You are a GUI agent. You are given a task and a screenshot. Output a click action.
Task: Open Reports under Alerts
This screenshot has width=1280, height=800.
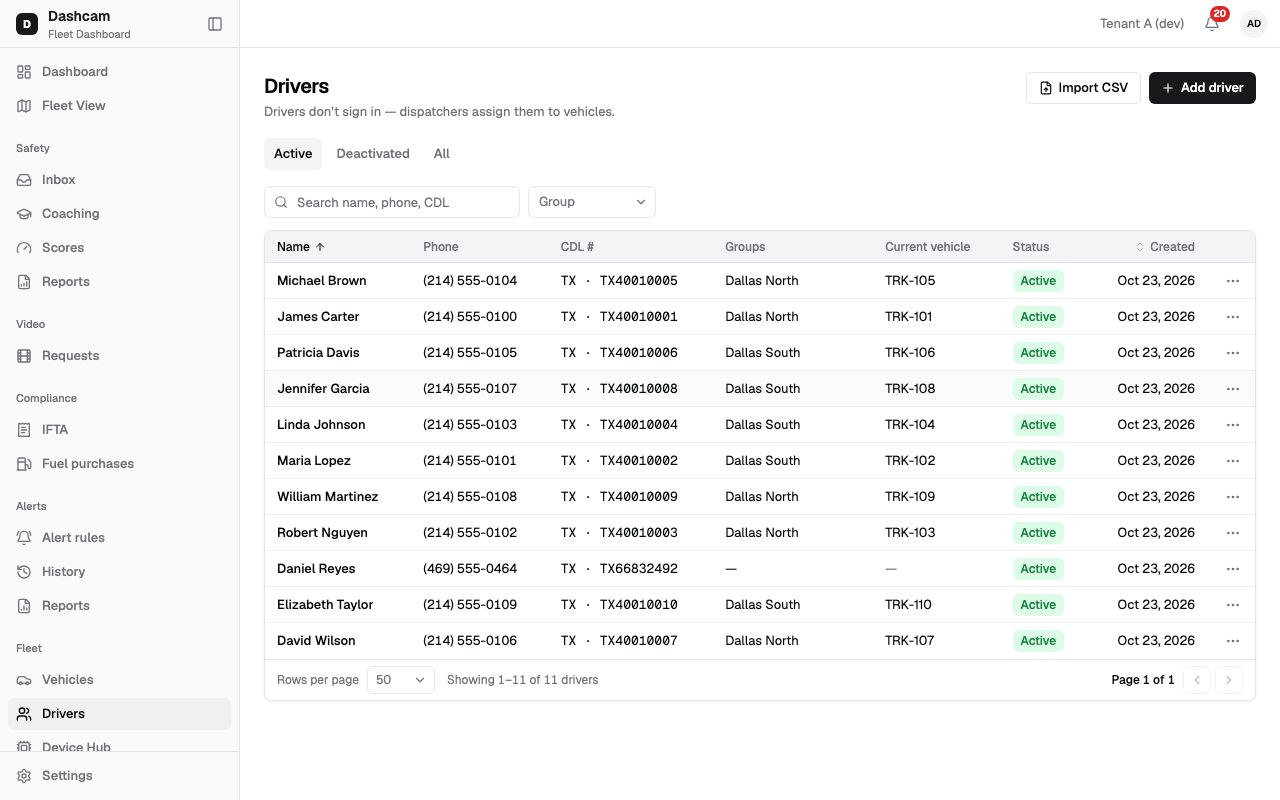[x=119, y=606]
